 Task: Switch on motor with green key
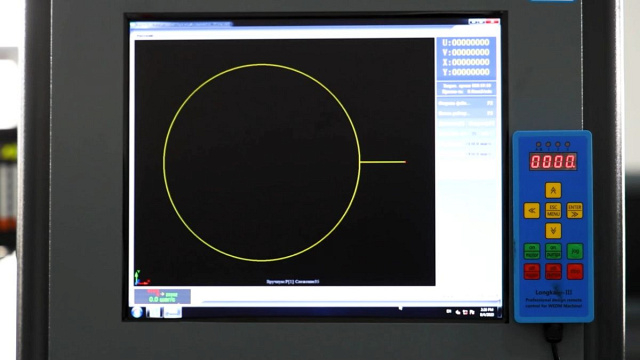click(x=531, y=251)
